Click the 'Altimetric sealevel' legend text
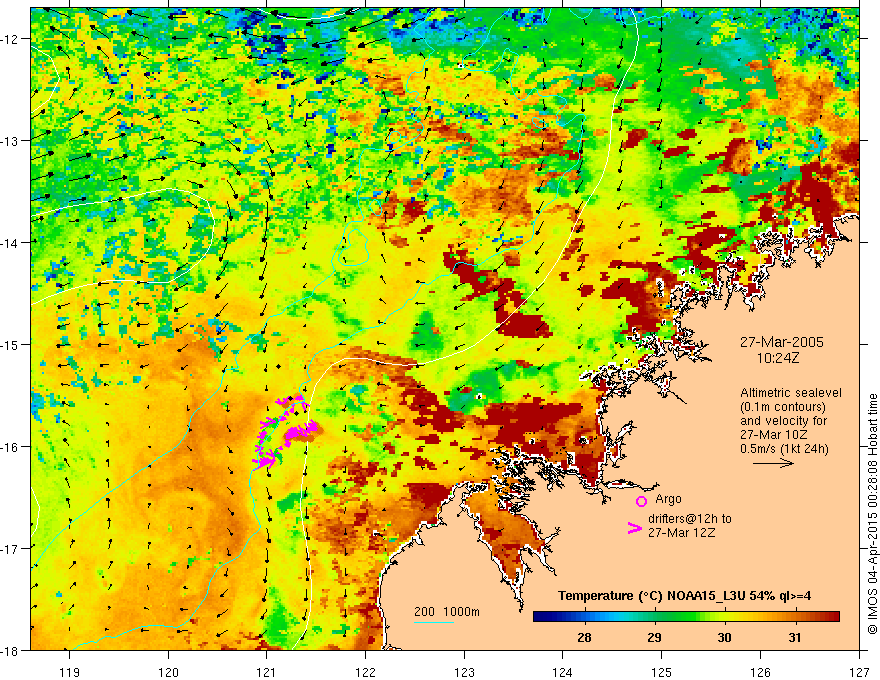880x680 pixels. 791,393
